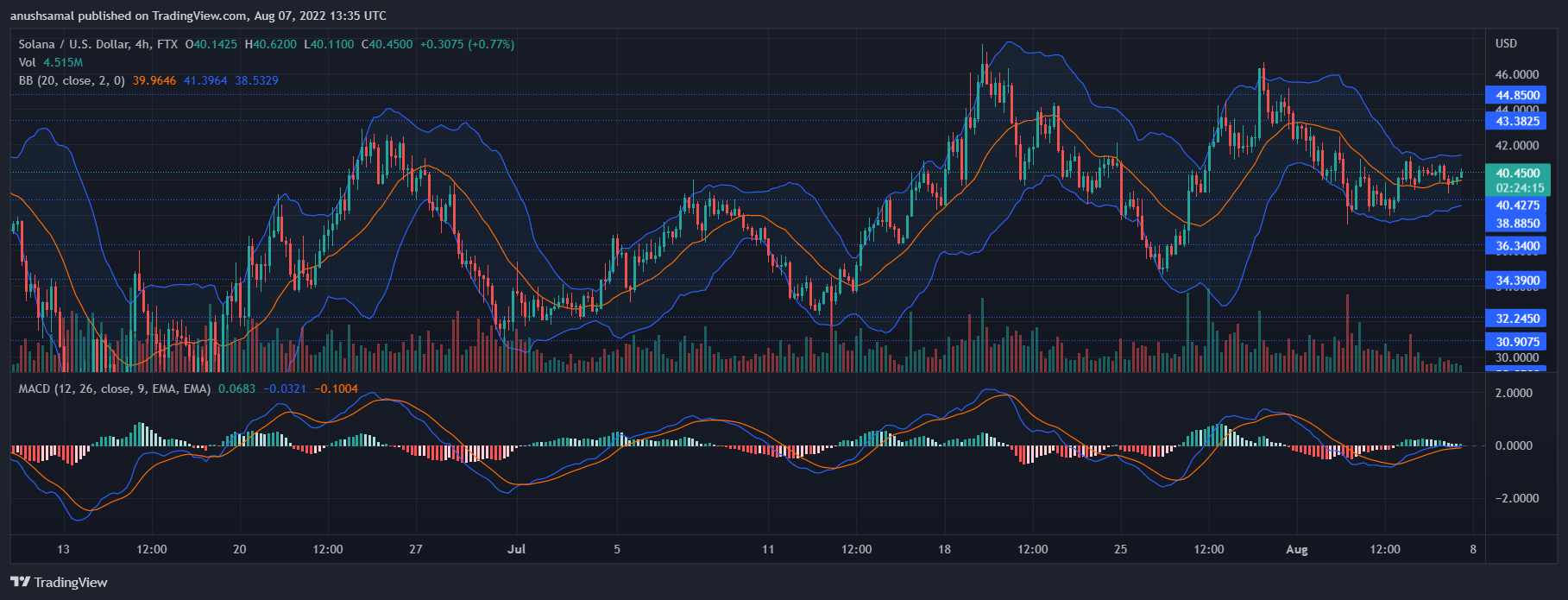Click the 27 date on time axis
The image size is (1568, 600).
[x=416, y=549]
